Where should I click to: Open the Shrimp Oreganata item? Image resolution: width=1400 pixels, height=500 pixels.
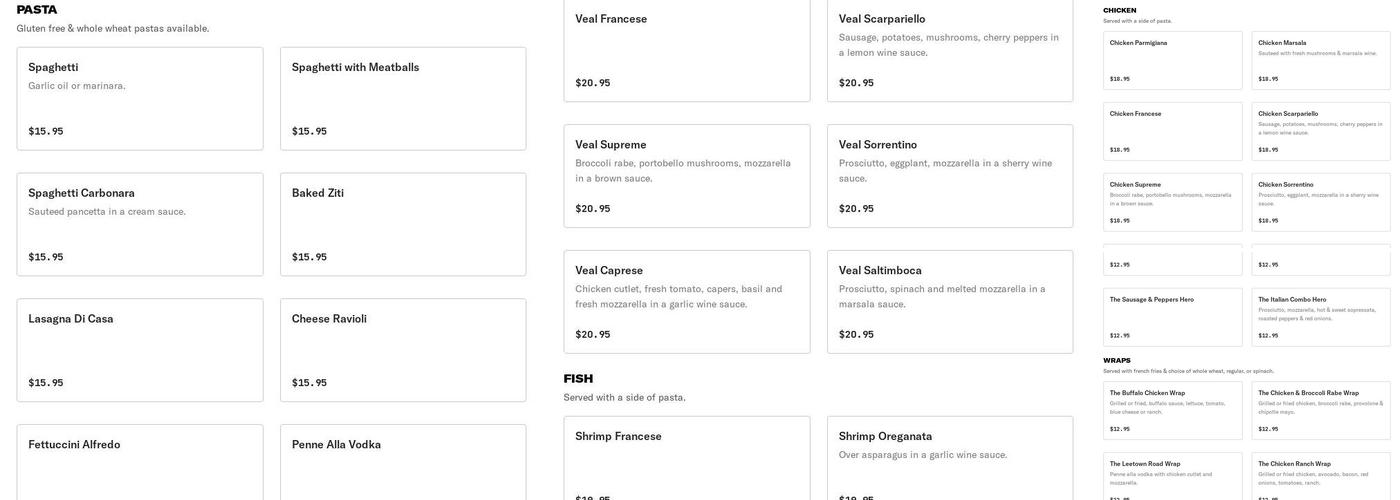point(950,458)
